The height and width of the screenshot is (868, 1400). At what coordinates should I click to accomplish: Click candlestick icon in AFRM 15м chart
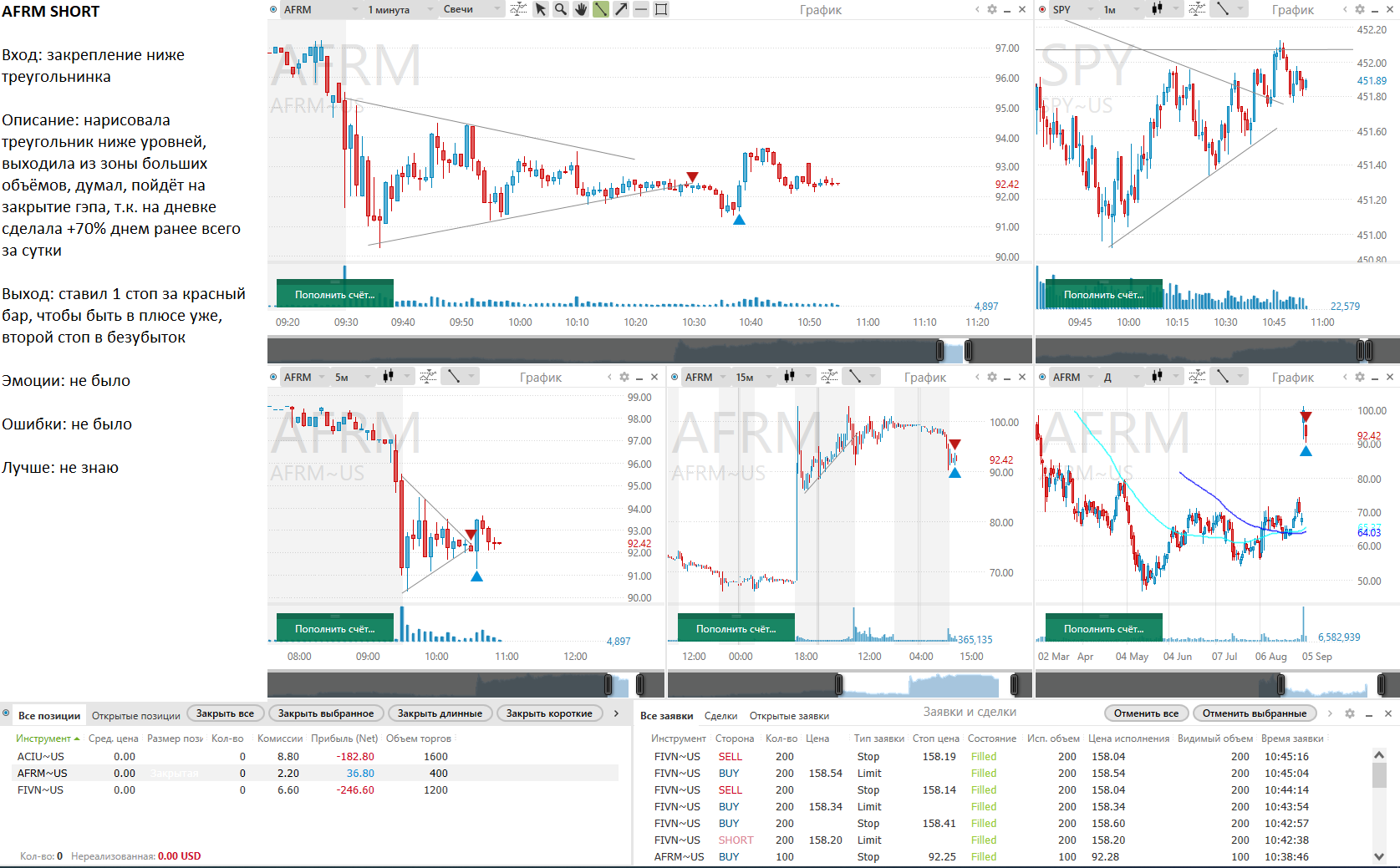click(x=789, y=377)
